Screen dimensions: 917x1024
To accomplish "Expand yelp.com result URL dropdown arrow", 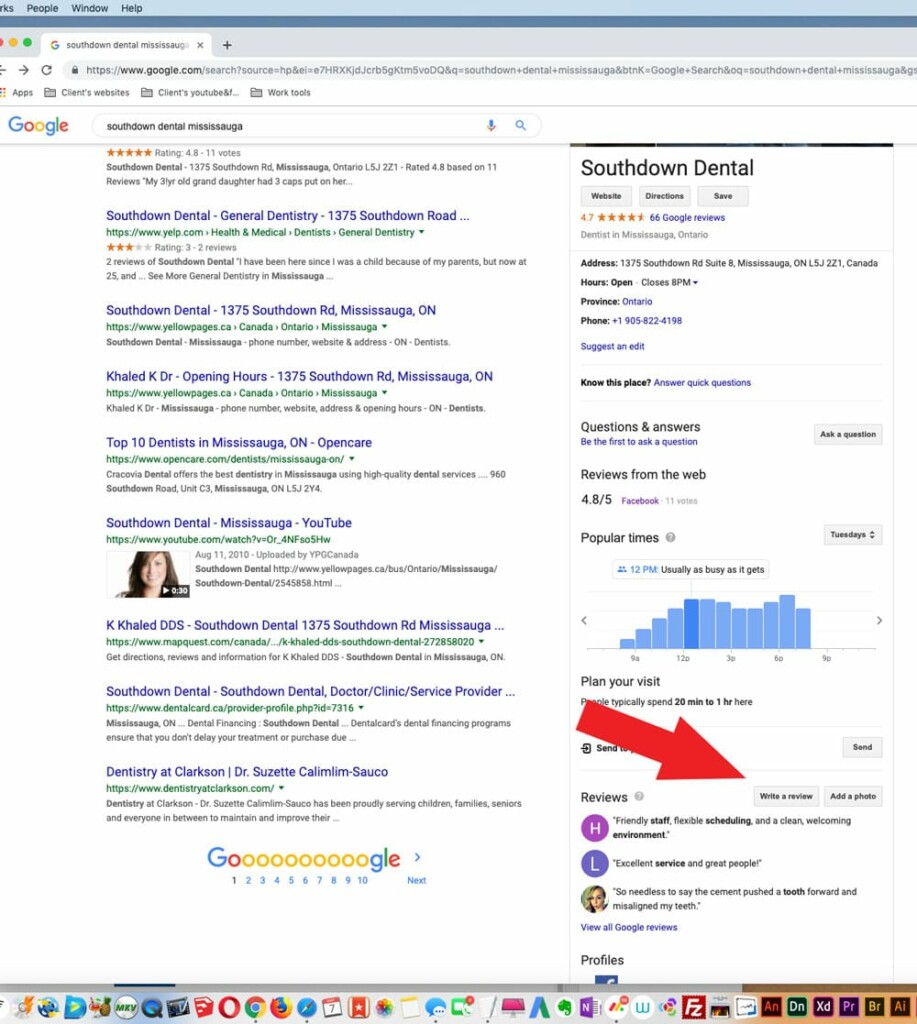I will (x=421, y=232).
